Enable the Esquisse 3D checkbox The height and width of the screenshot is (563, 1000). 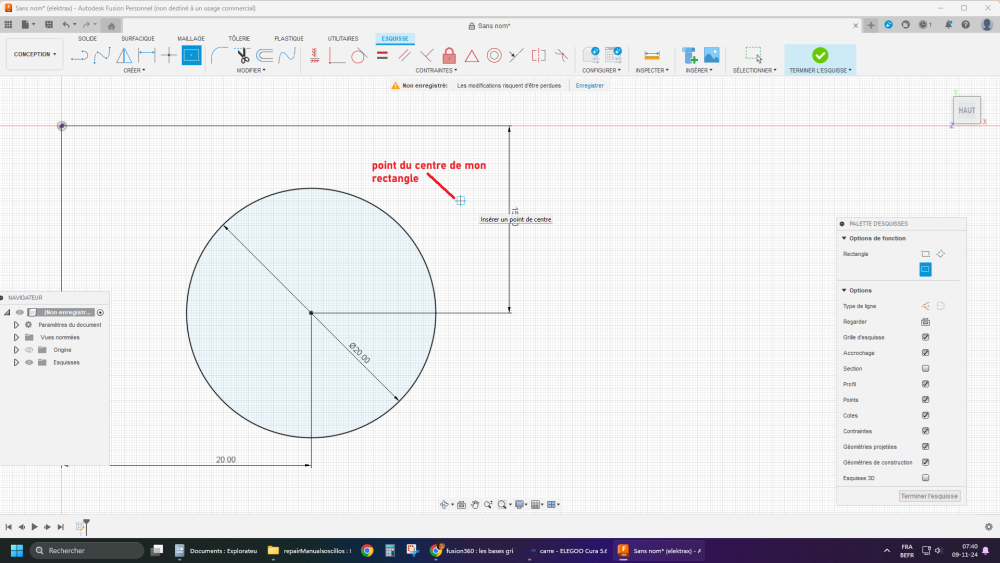(925, 478)
